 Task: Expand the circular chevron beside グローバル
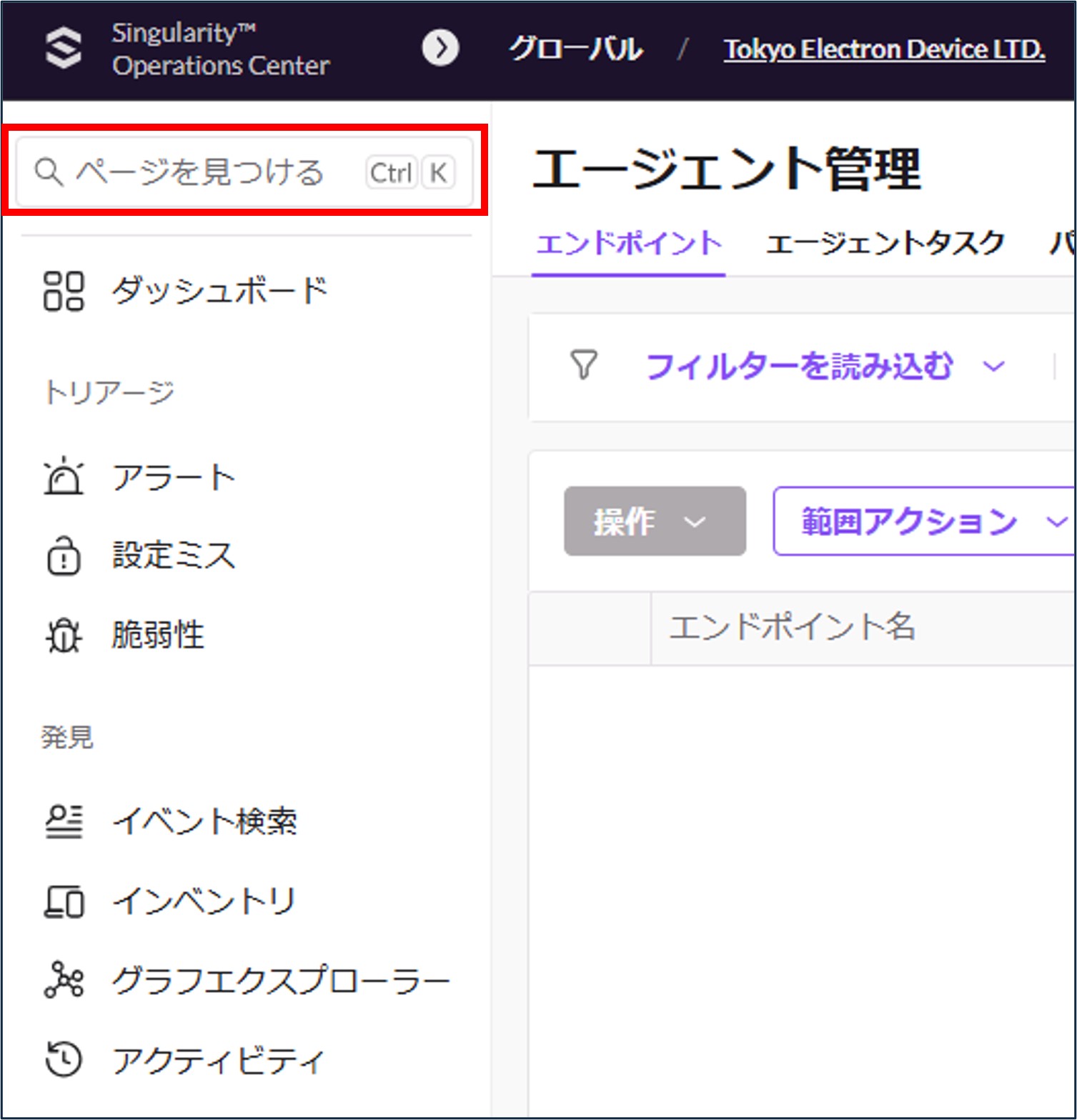[440, 49]
